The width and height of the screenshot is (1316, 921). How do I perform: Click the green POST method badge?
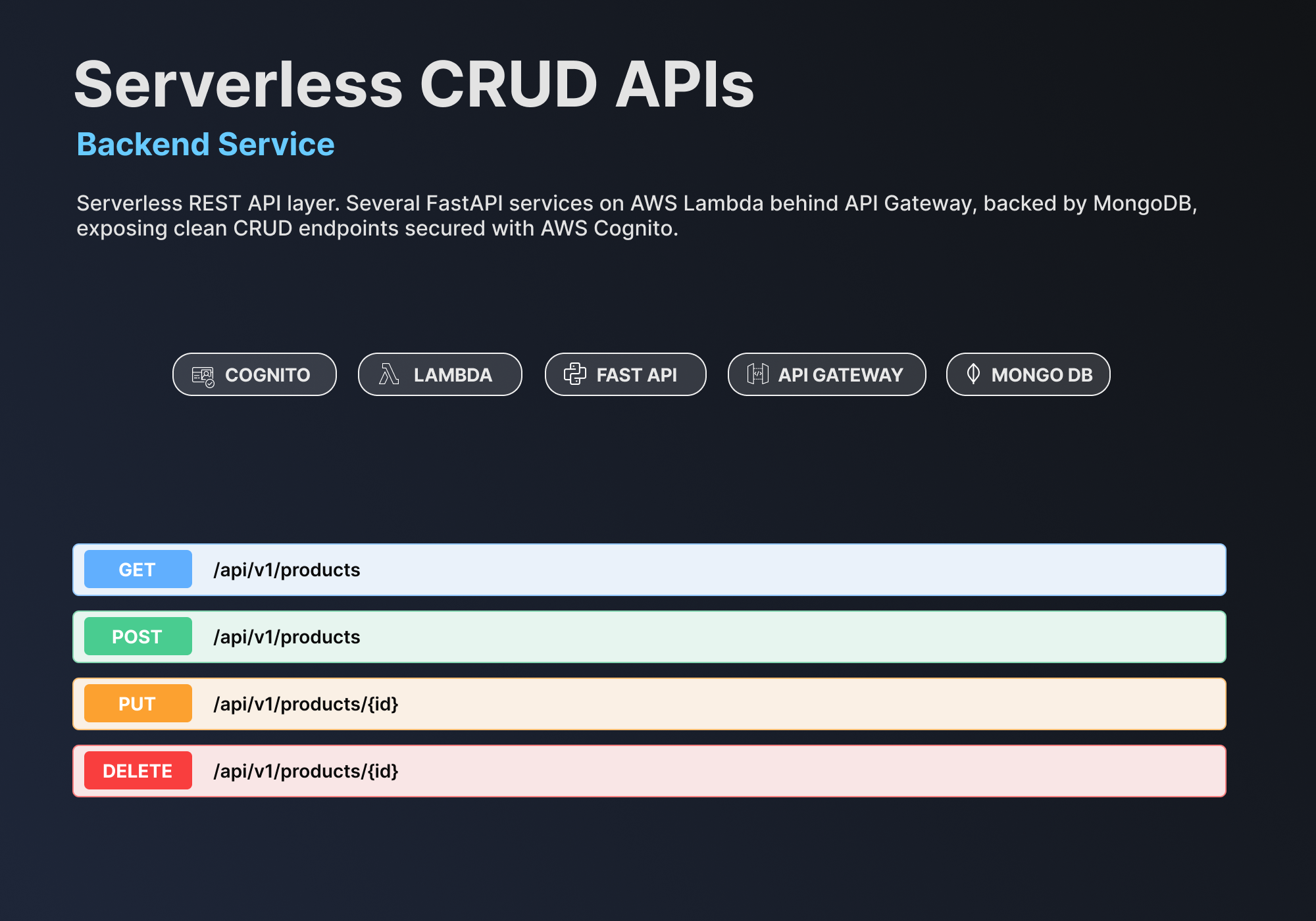point(138,636)
